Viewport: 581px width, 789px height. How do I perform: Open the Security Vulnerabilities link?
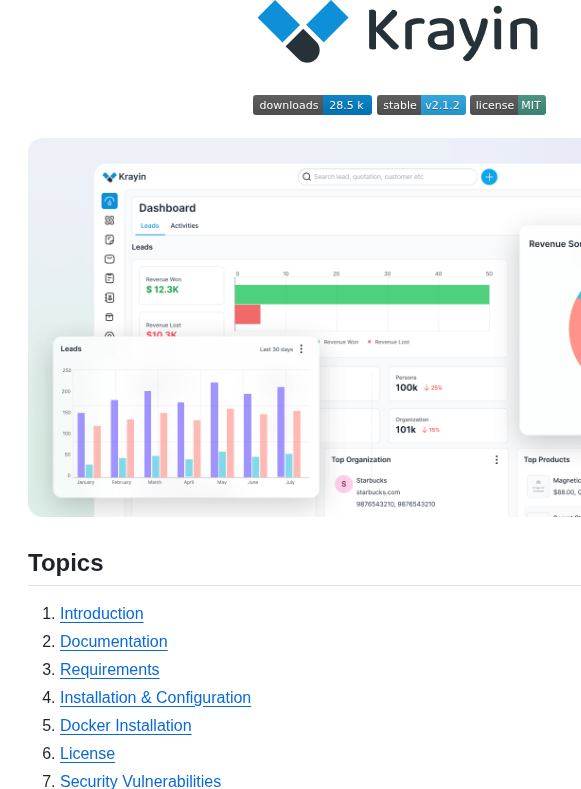pyautogui.click(x=140, y=781)
